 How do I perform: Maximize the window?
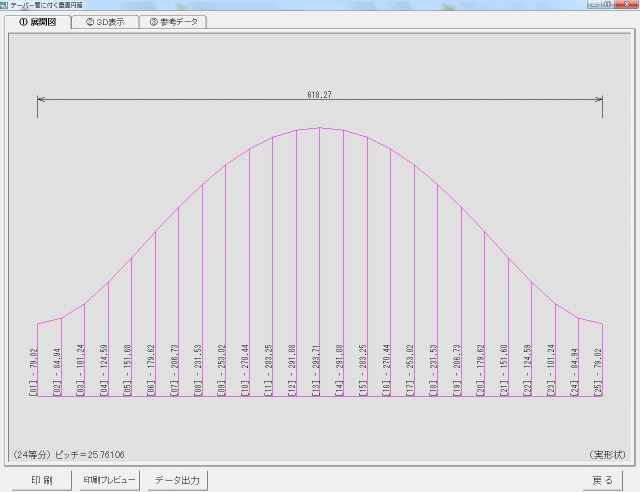pos(607,4)
